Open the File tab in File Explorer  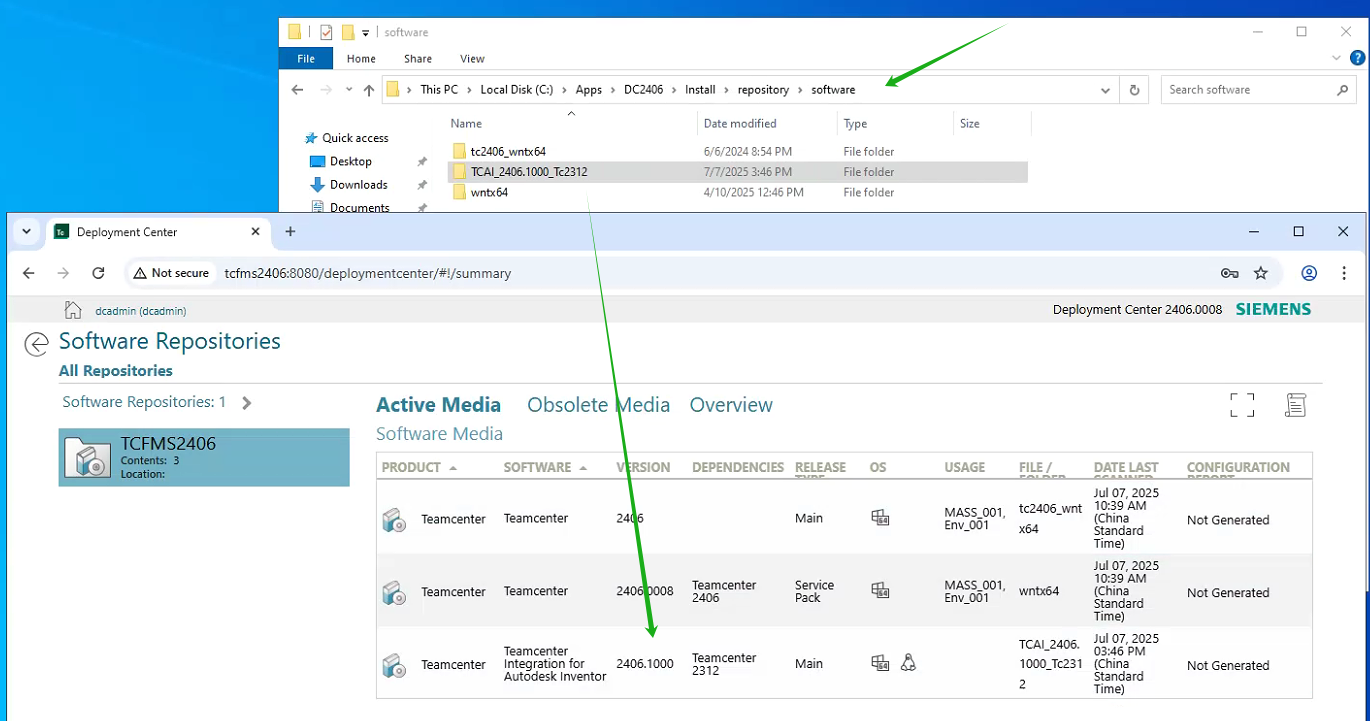(306, 59)
